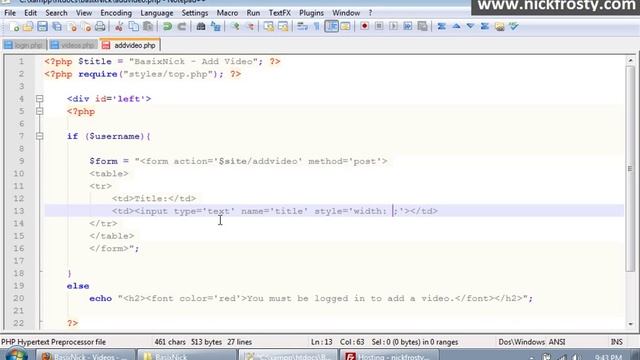Image resolution: width=640 pixels, height=360 pixels.
Task: Open the Edit menu
Action: (30, 13)
